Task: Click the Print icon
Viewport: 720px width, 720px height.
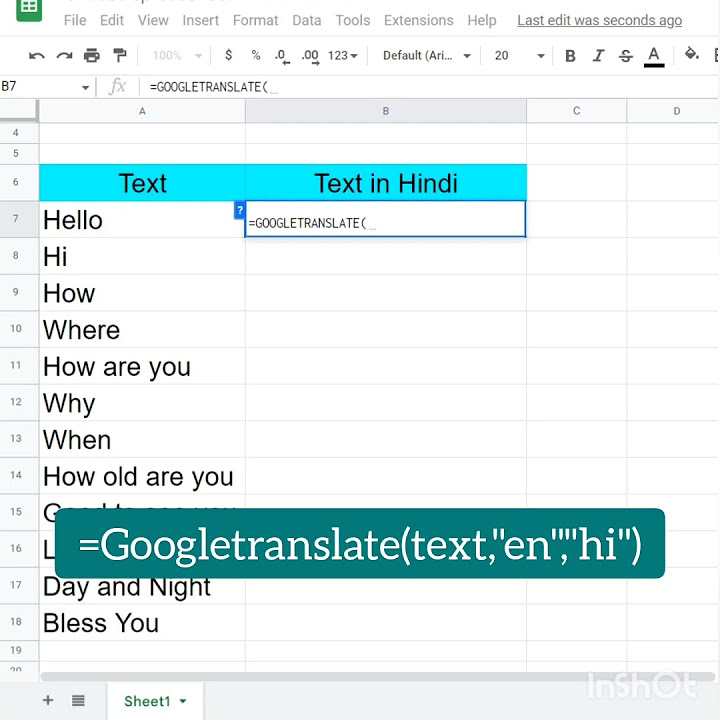Action: (x=92, y=56)
